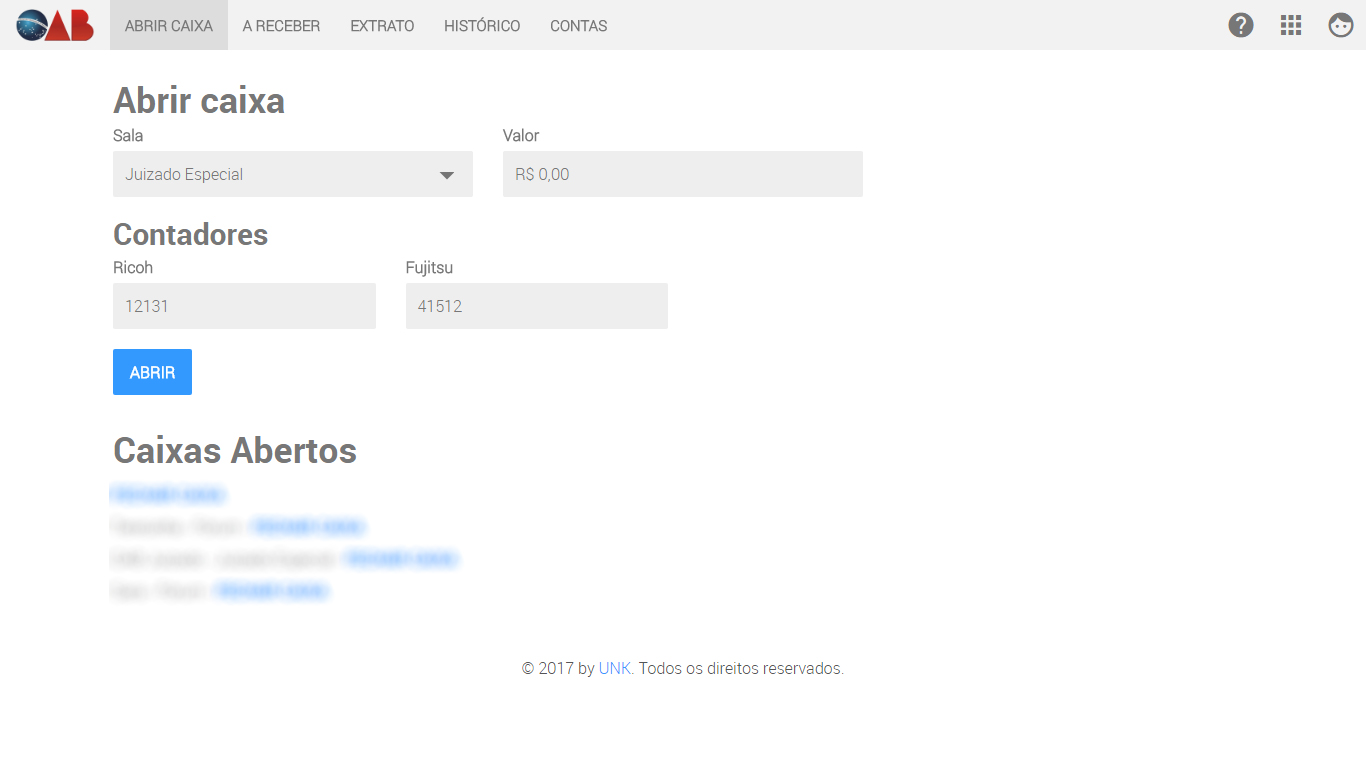
Task: Switch to the Abrir Caixa tab
Action: click(168, 26)
